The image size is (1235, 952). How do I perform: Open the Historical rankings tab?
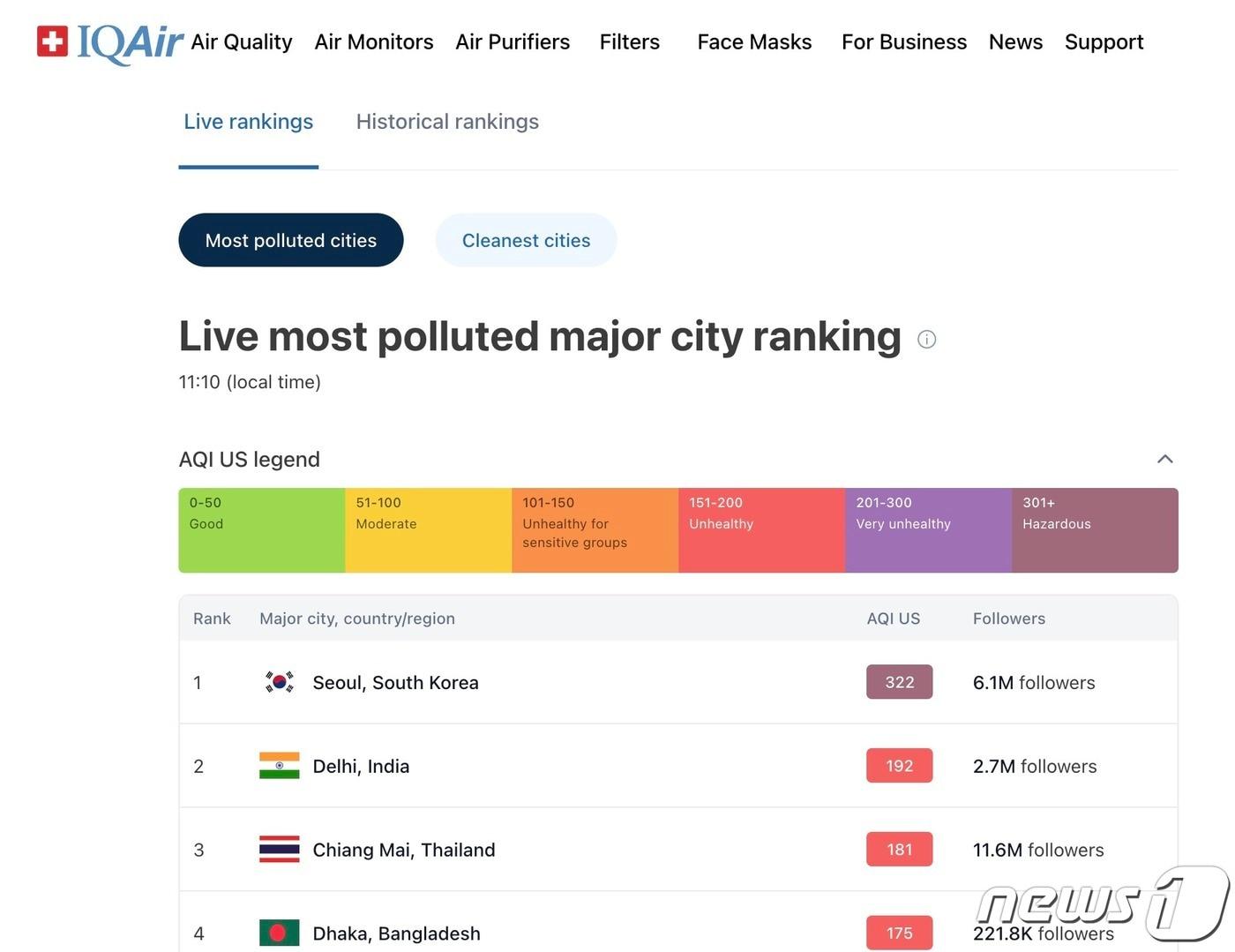[x=447, y=122]
